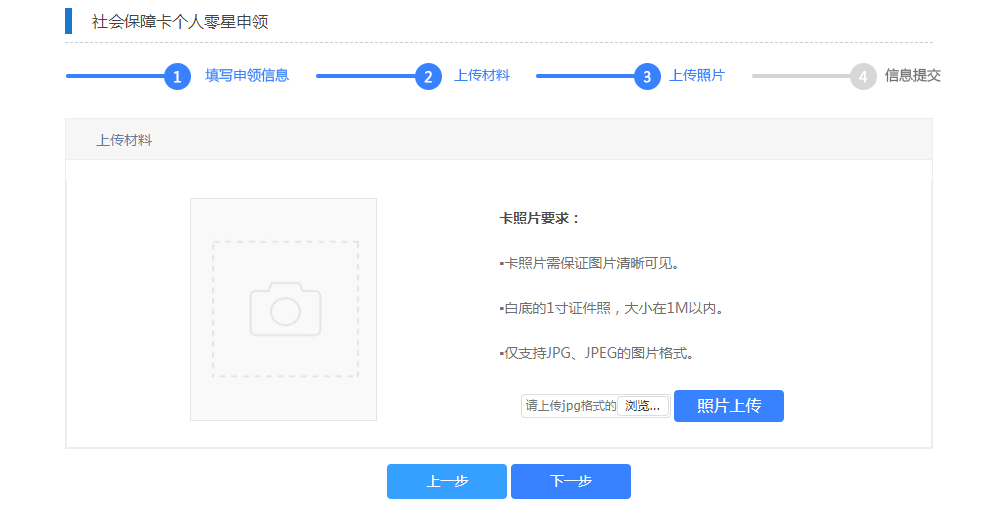The width and height of the screenshot is (986, 524).
Task: Click the blue bar beside the page title
Action: [x=69, y=21]
